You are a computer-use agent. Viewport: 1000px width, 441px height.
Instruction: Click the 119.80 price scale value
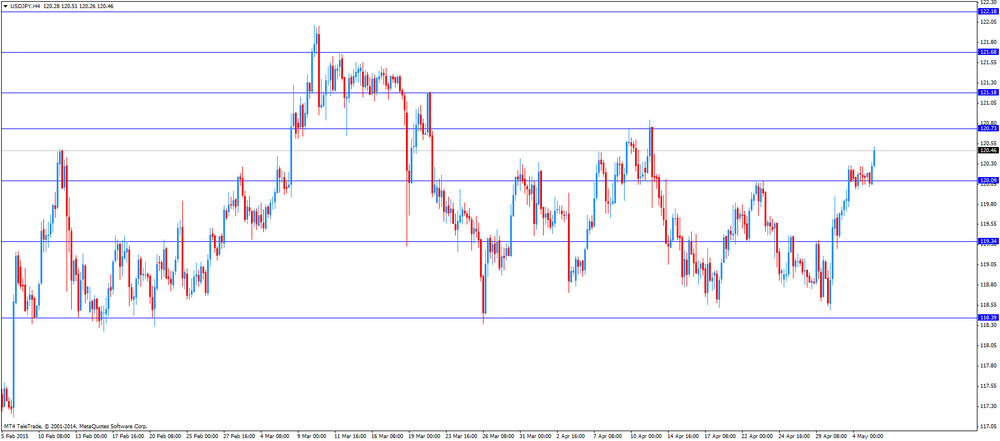pos(988,204)
